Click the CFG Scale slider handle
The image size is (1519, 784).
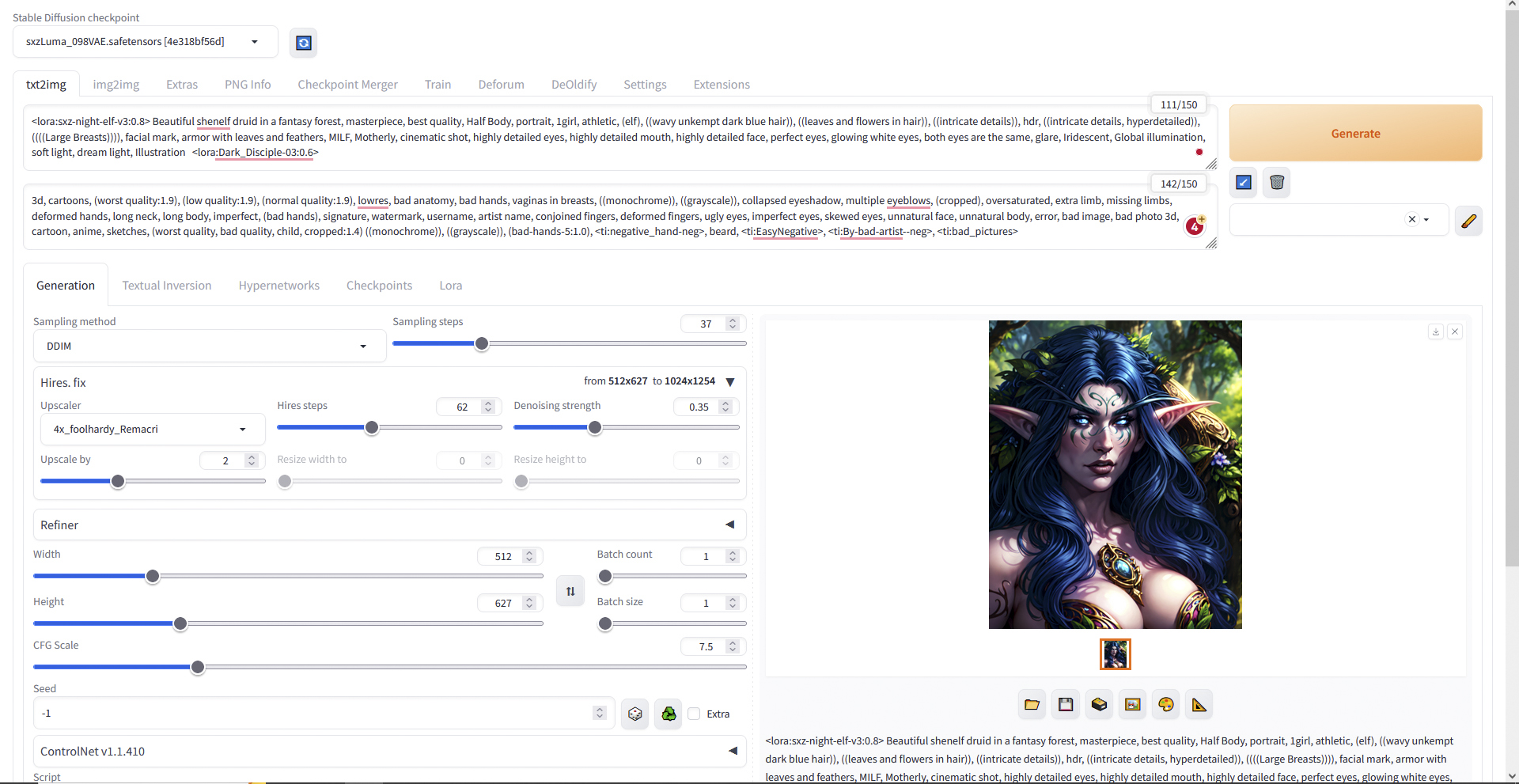click(198, 667)
